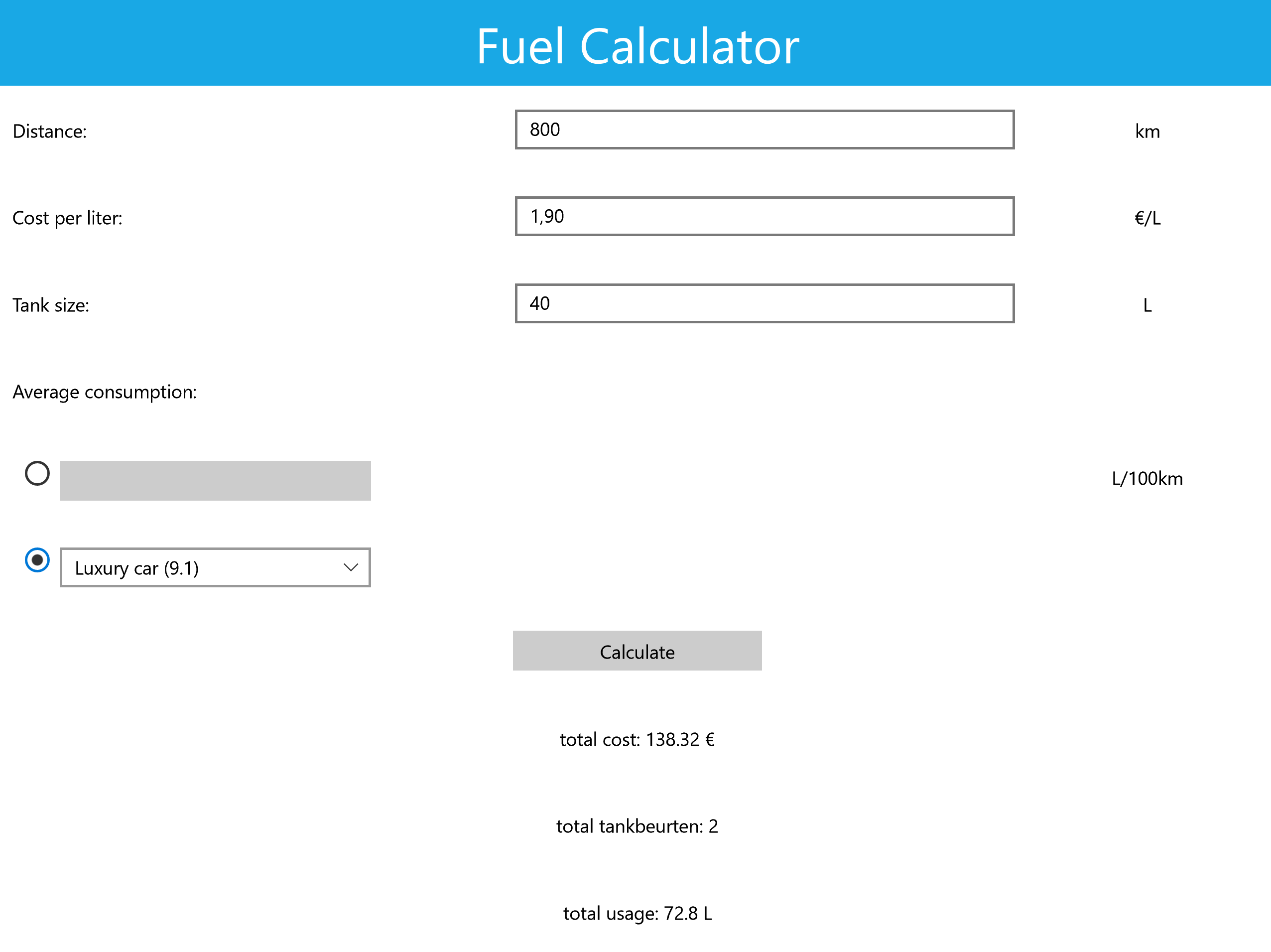
Task: Click the Tank size label text
Action: pyautogui.click(x=51, y=305)
